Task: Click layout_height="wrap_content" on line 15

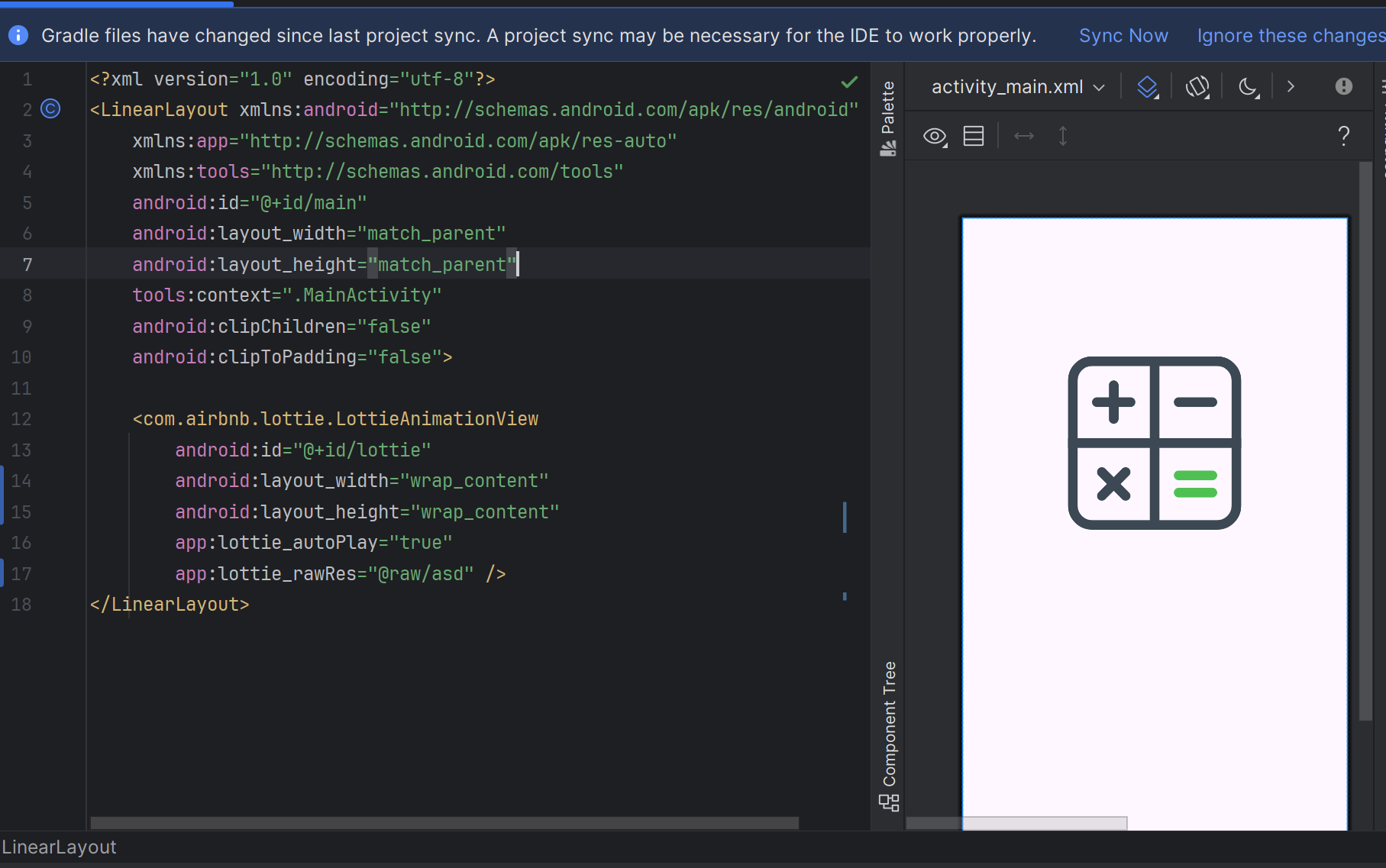Action: [367, 512]
